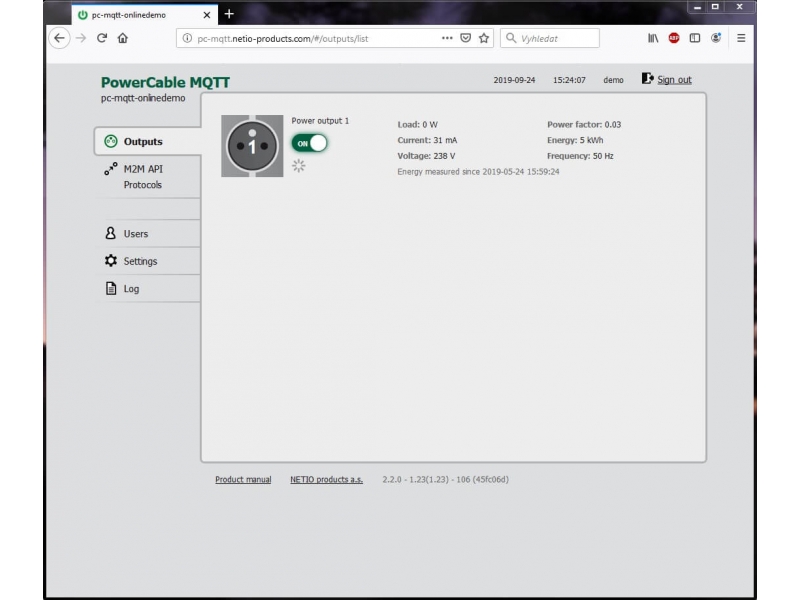The image size is (800, 600).
Task: Open the red adblocker extension icon
Action: click(x=674, y=38)
